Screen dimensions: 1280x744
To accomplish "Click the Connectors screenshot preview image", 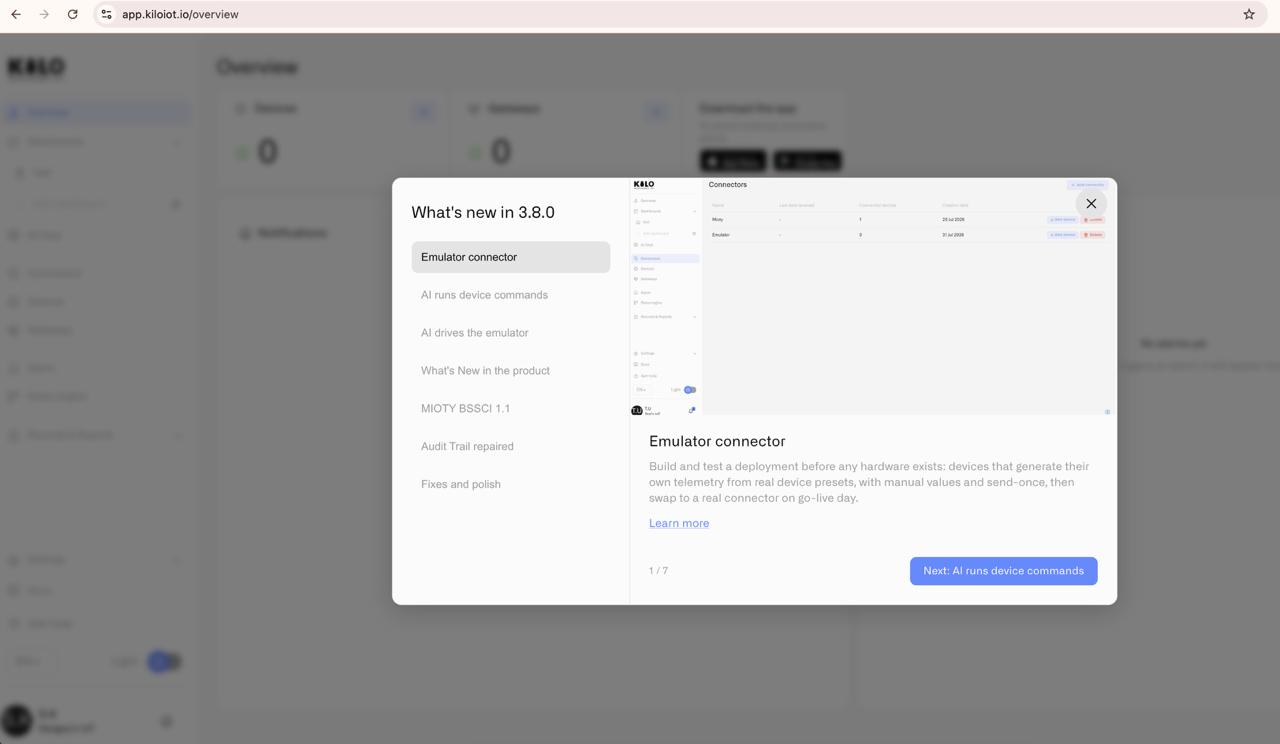I will [x=873, y=297].
